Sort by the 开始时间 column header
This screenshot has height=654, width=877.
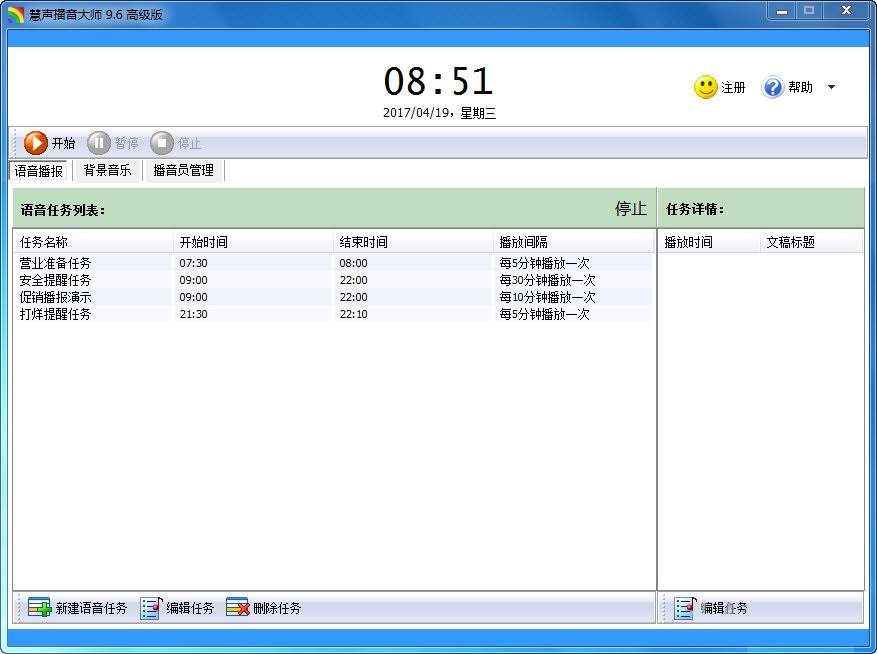253,242
